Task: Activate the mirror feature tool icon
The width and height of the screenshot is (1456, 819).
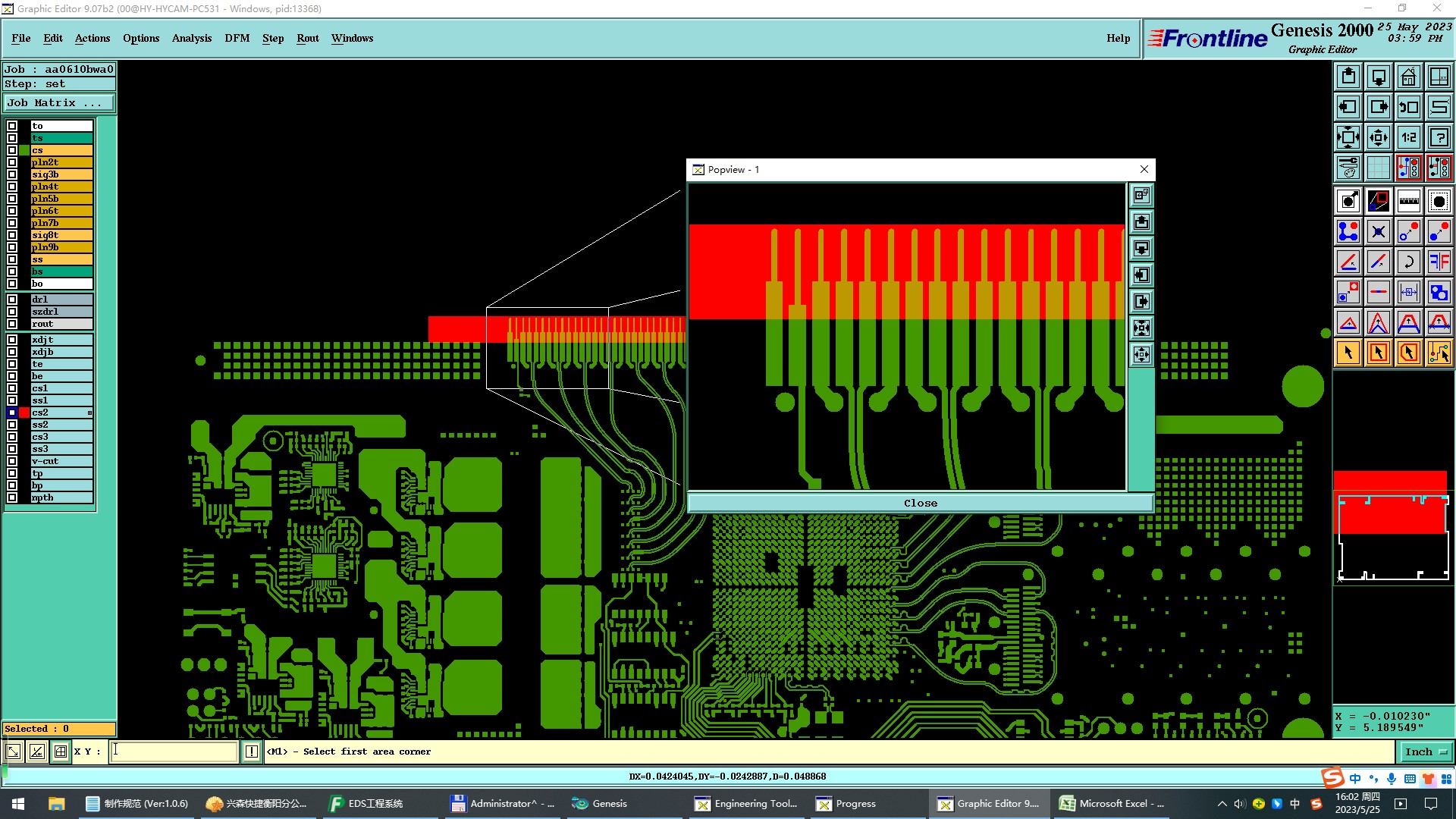Action: coord(1439,262)
